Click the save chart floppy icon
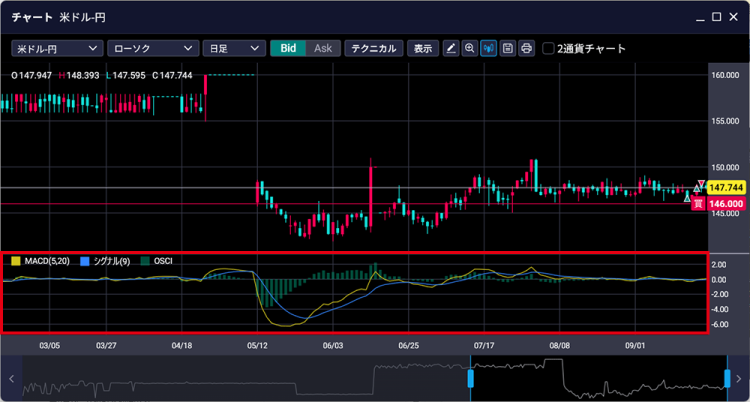This screenshot has width=750, height=402. coord(508,48)
